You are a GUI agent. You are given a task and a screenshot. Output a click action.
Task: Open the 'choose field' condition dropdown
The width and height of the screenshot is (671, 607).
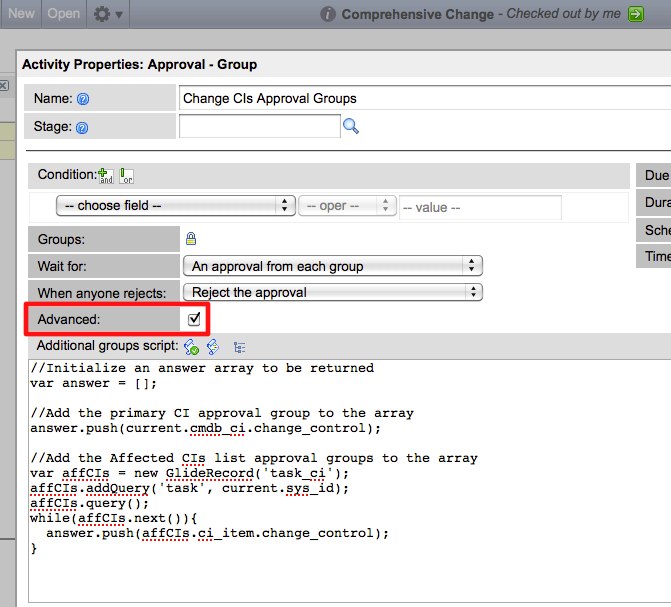click(175, 205)
